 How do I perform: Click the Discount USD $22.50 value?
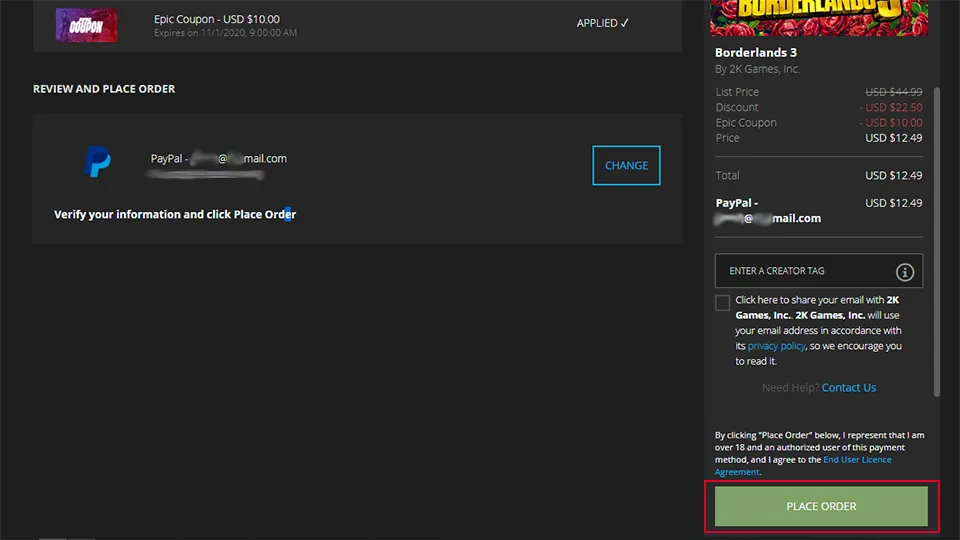click(891, 107)
